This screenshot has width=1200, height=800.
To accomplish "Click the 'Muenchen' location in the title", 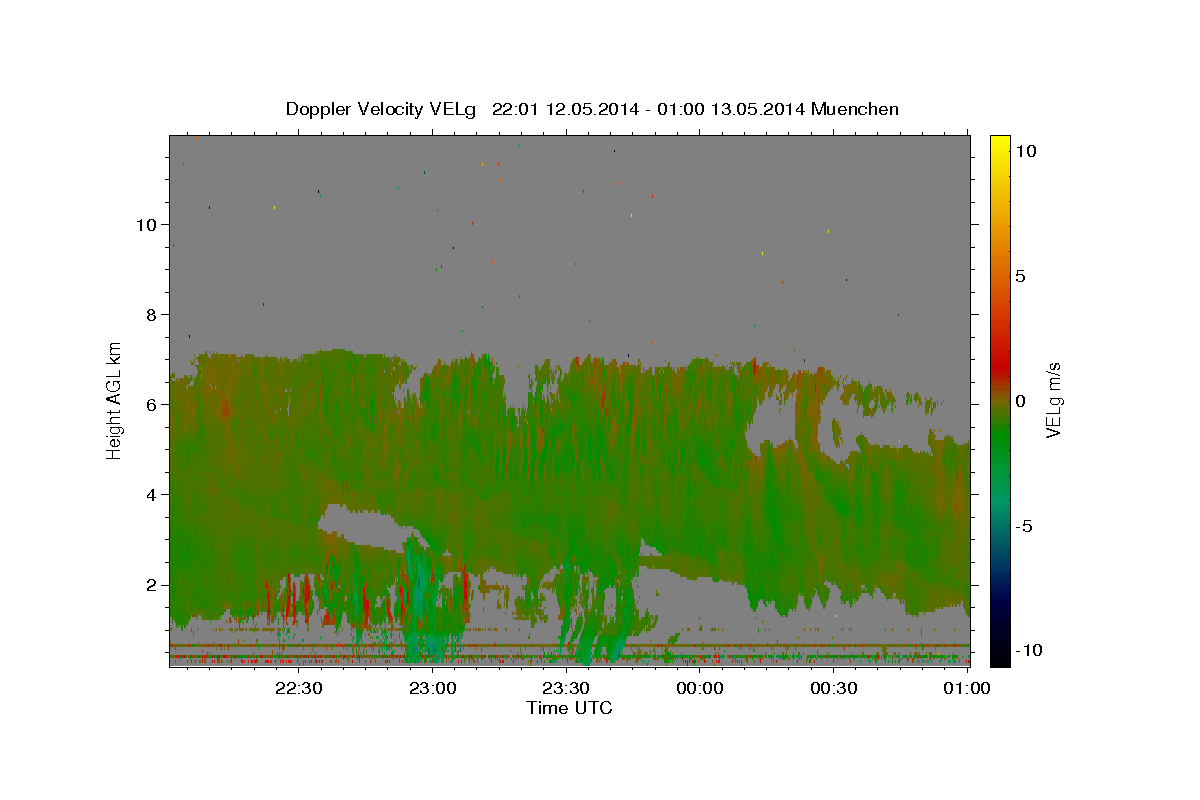I will pyautogui.click(x=855, y=109).
